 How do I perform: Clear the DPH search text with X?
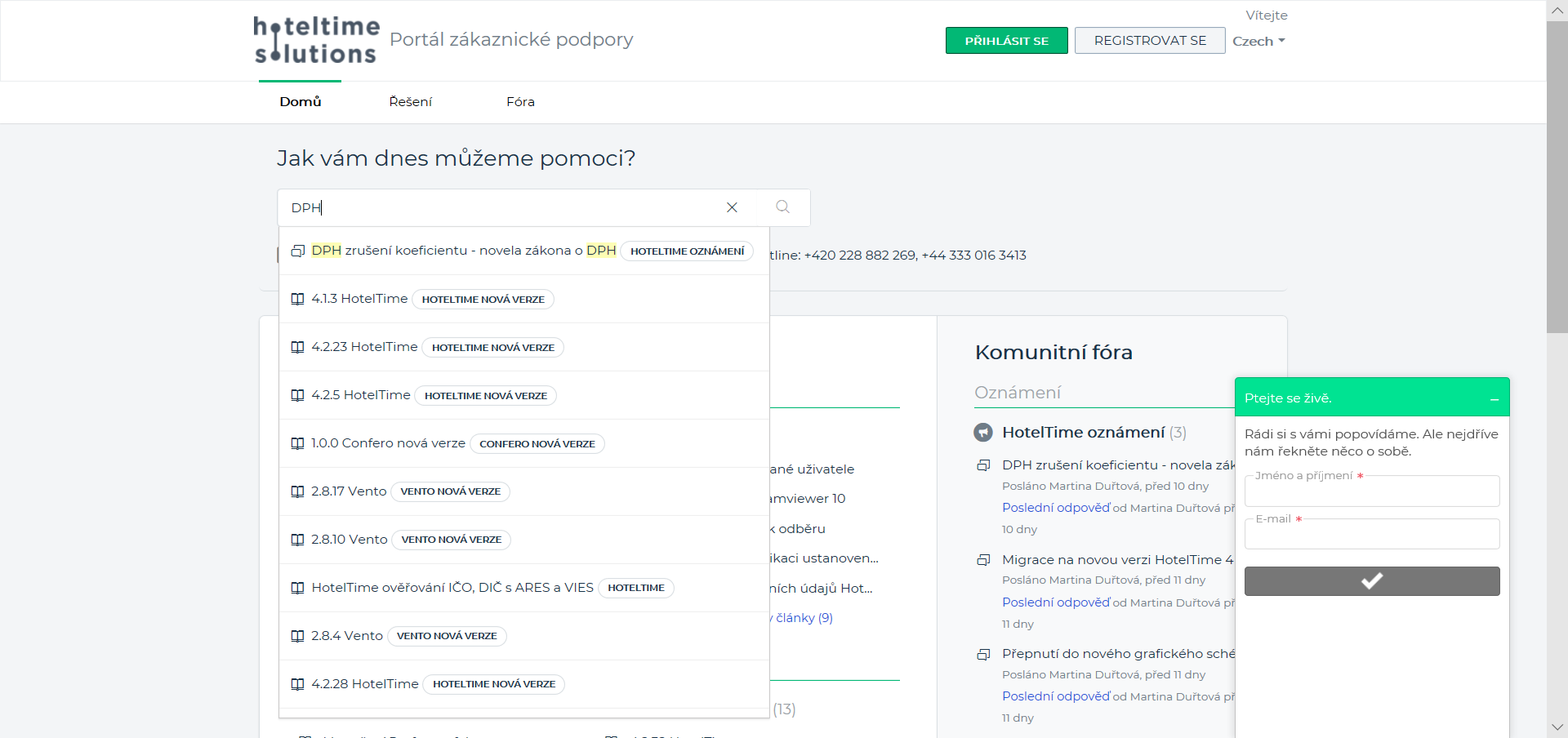tap(732, 207)
